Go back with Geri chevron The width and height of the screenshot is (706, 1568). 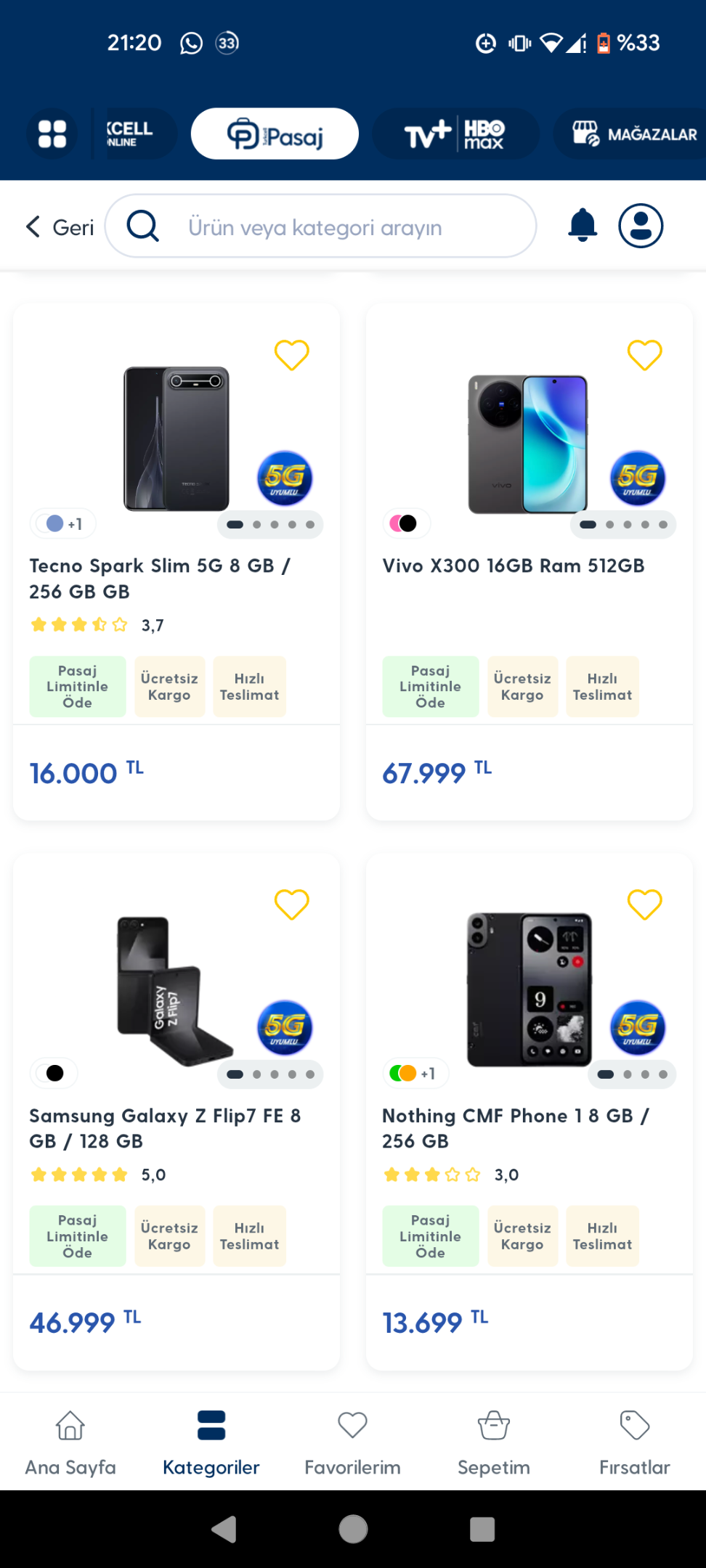[x=60, y=227]
